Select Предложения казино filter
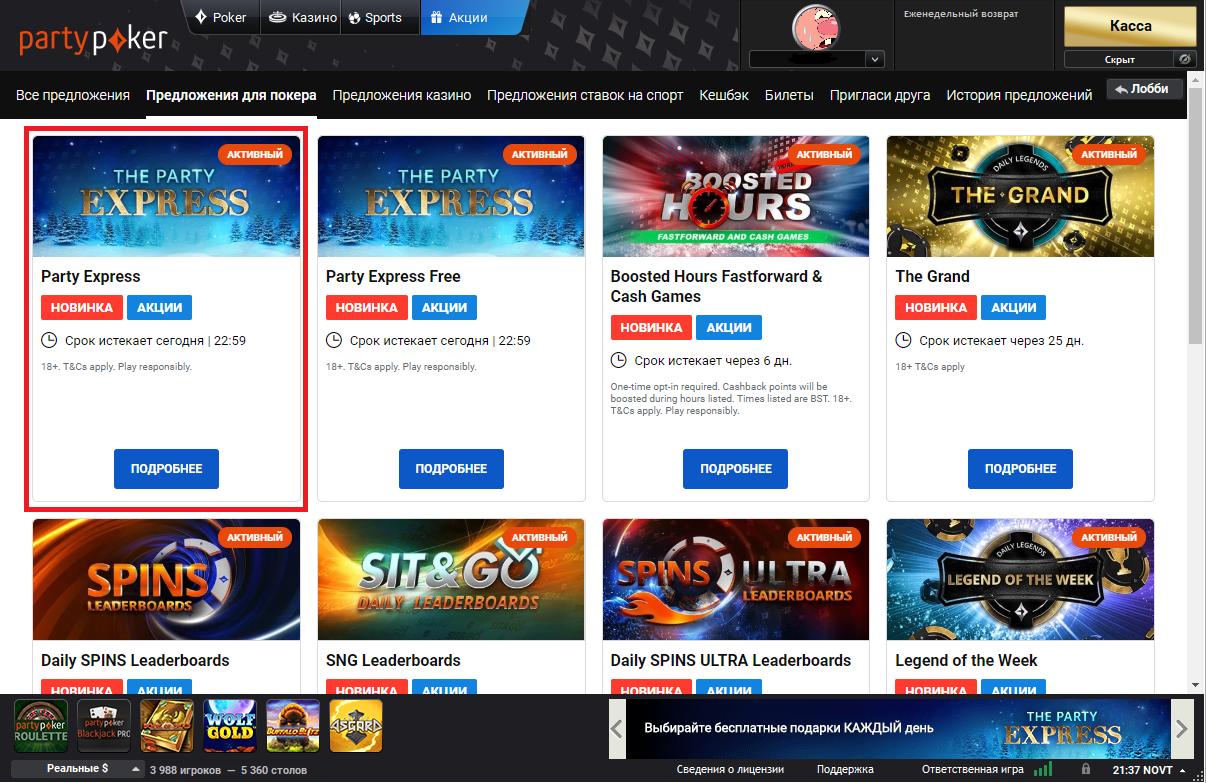 pos(402,95)
